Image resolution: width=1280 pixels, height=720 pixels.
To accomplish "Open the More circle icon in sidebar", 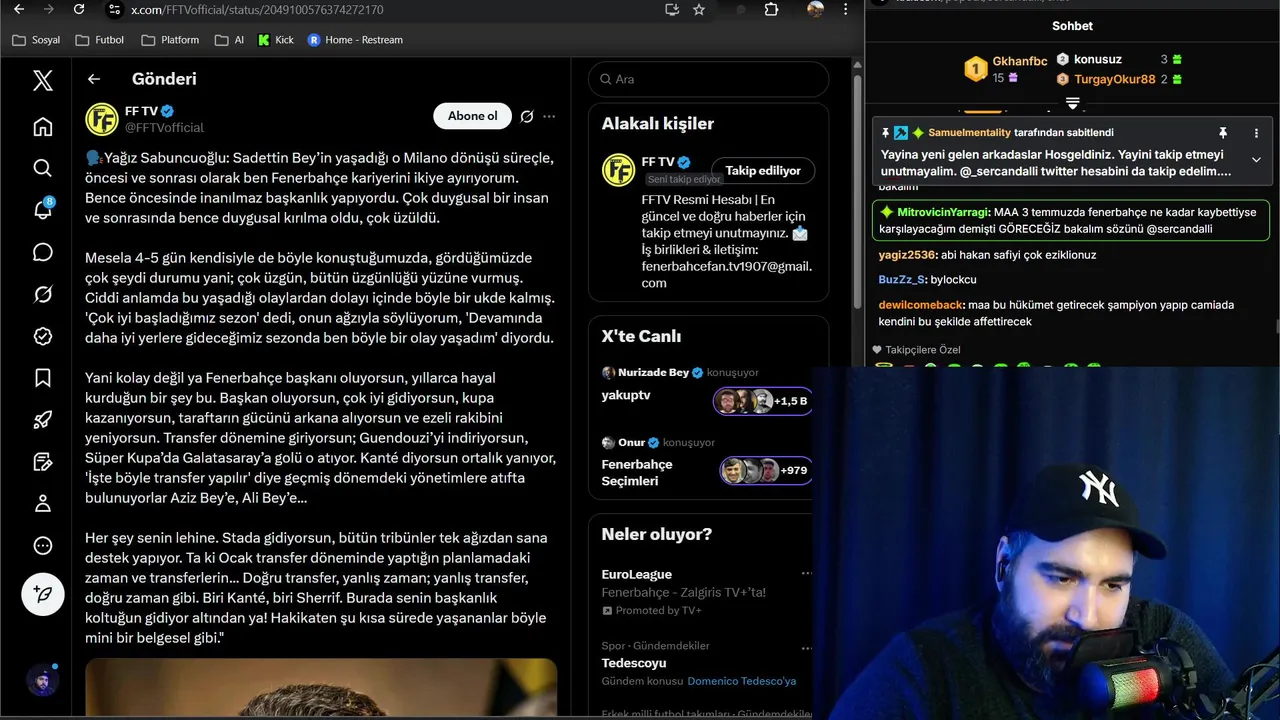I will tap(42, 546).
